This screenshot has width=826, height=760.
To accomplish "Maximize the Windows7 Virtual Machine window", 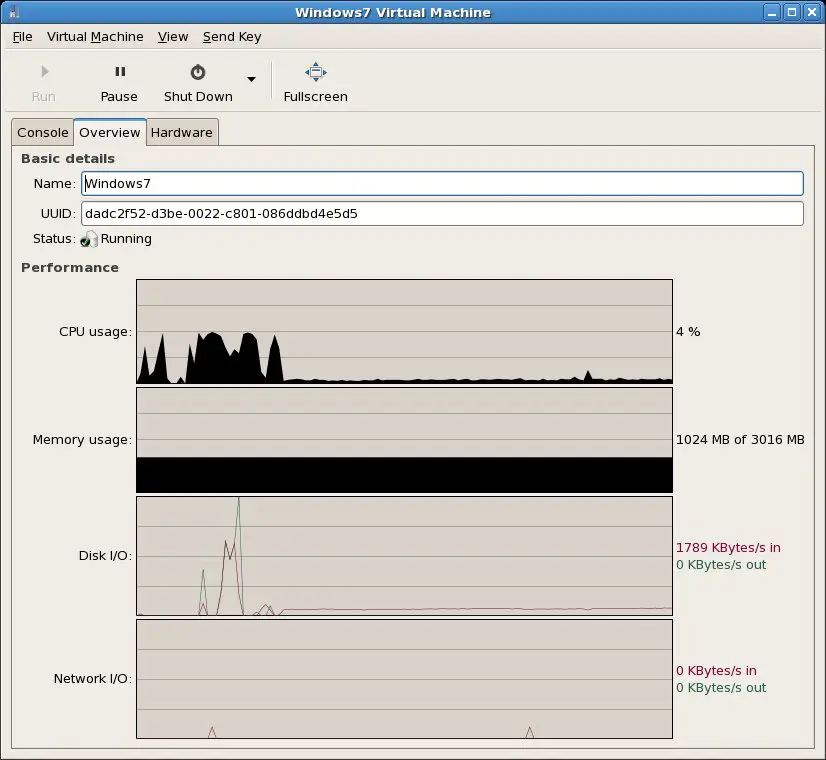I will click(x=792, y=12).
